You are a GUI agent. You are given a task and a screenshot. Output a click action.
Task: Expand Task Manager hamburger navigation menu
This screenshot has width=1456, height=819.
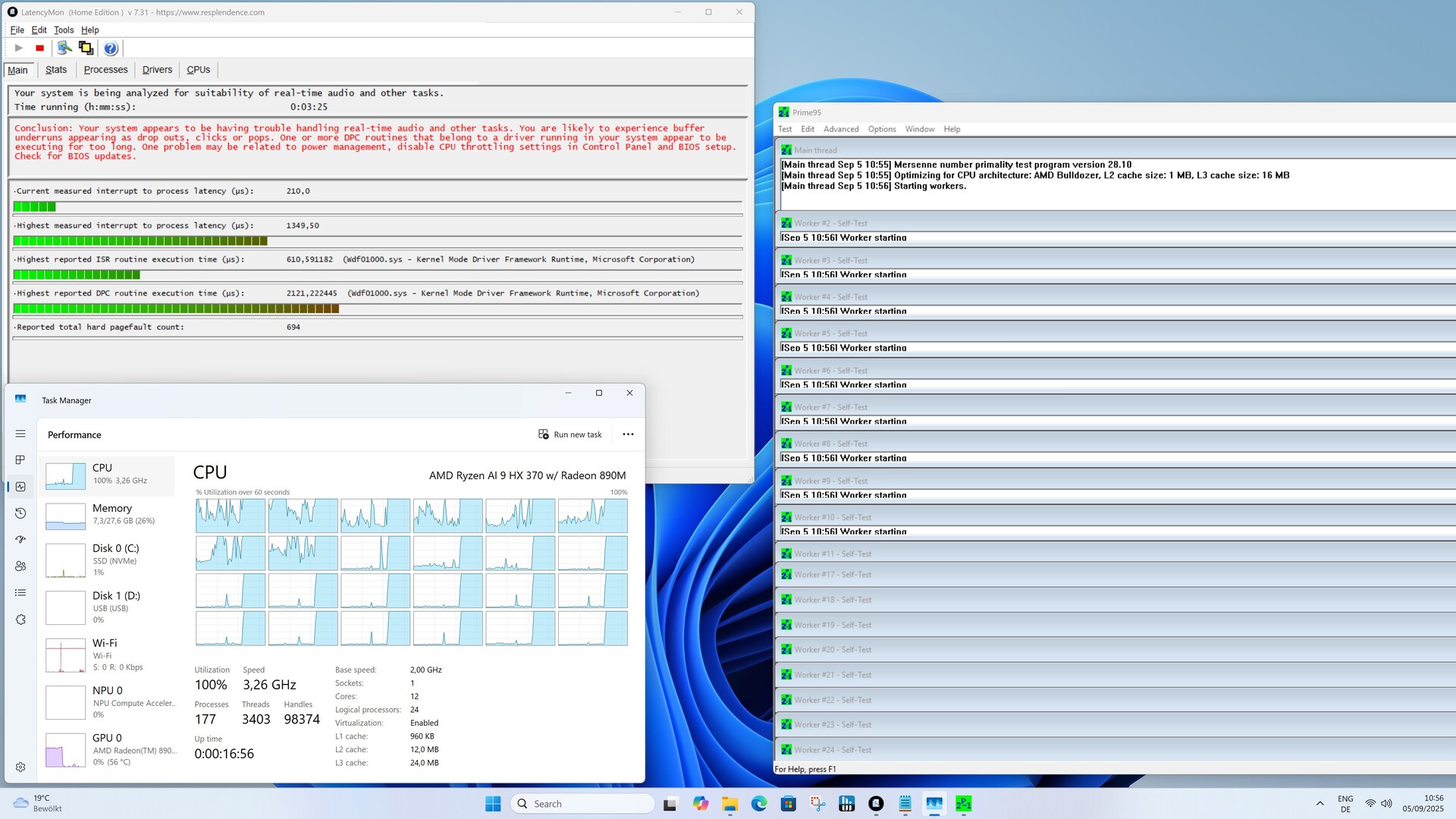point(20,434)
